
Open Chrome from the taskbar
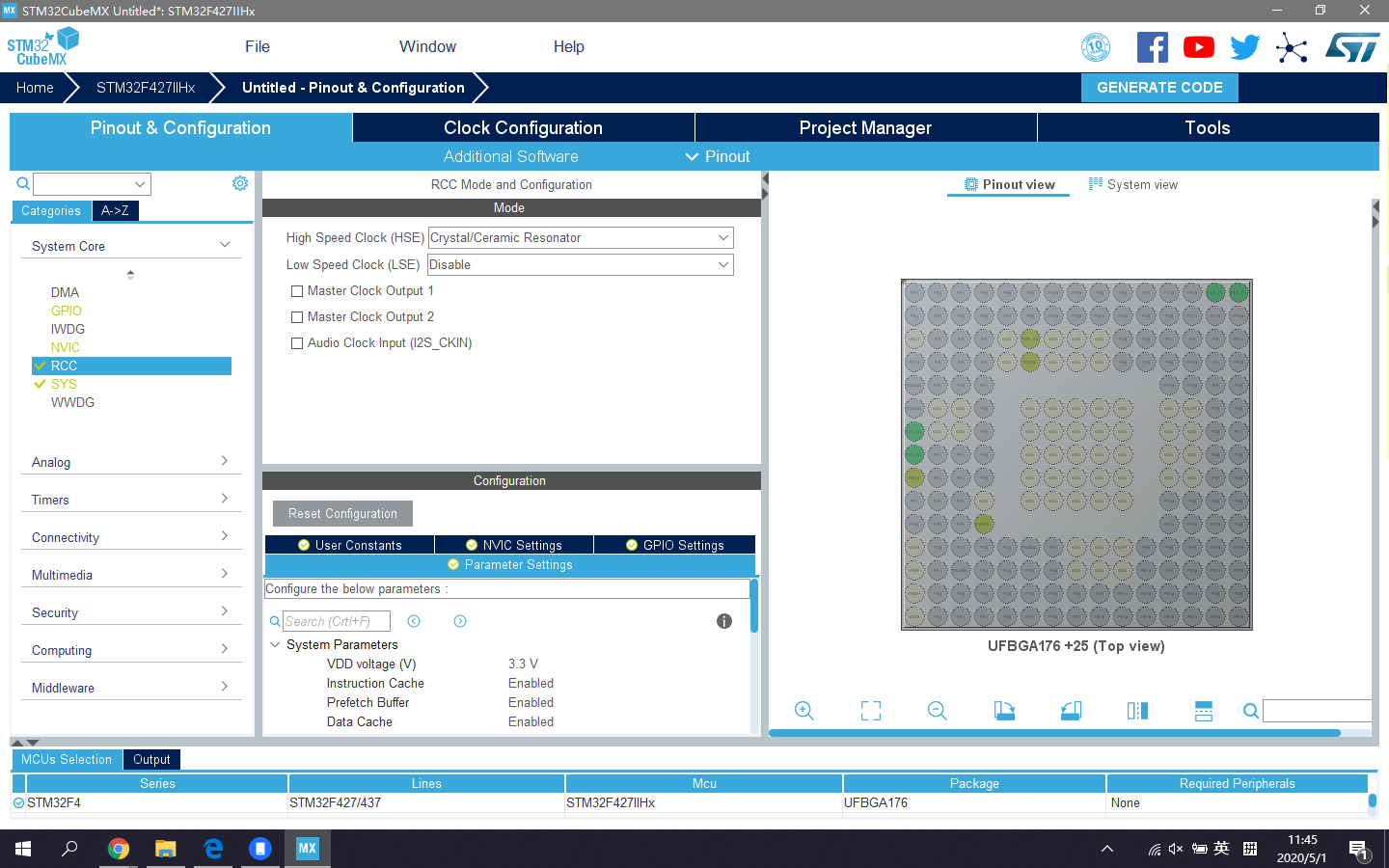pyautogui.click(x=119, y=849)
